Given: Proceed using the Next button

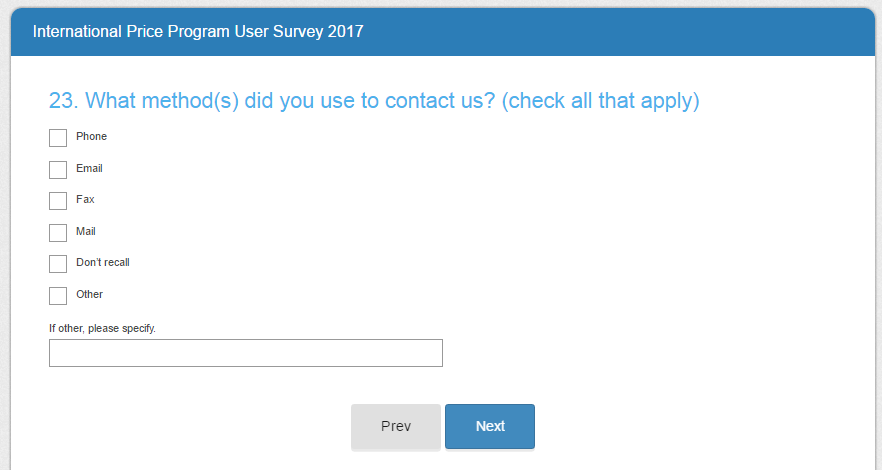Looking at the screenshot, I should pos(490,426).
